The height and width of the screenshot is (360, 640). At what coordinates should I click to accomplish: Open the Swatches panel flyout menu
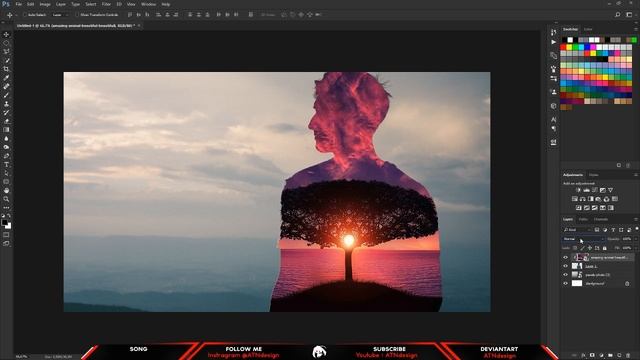[636, 29]
